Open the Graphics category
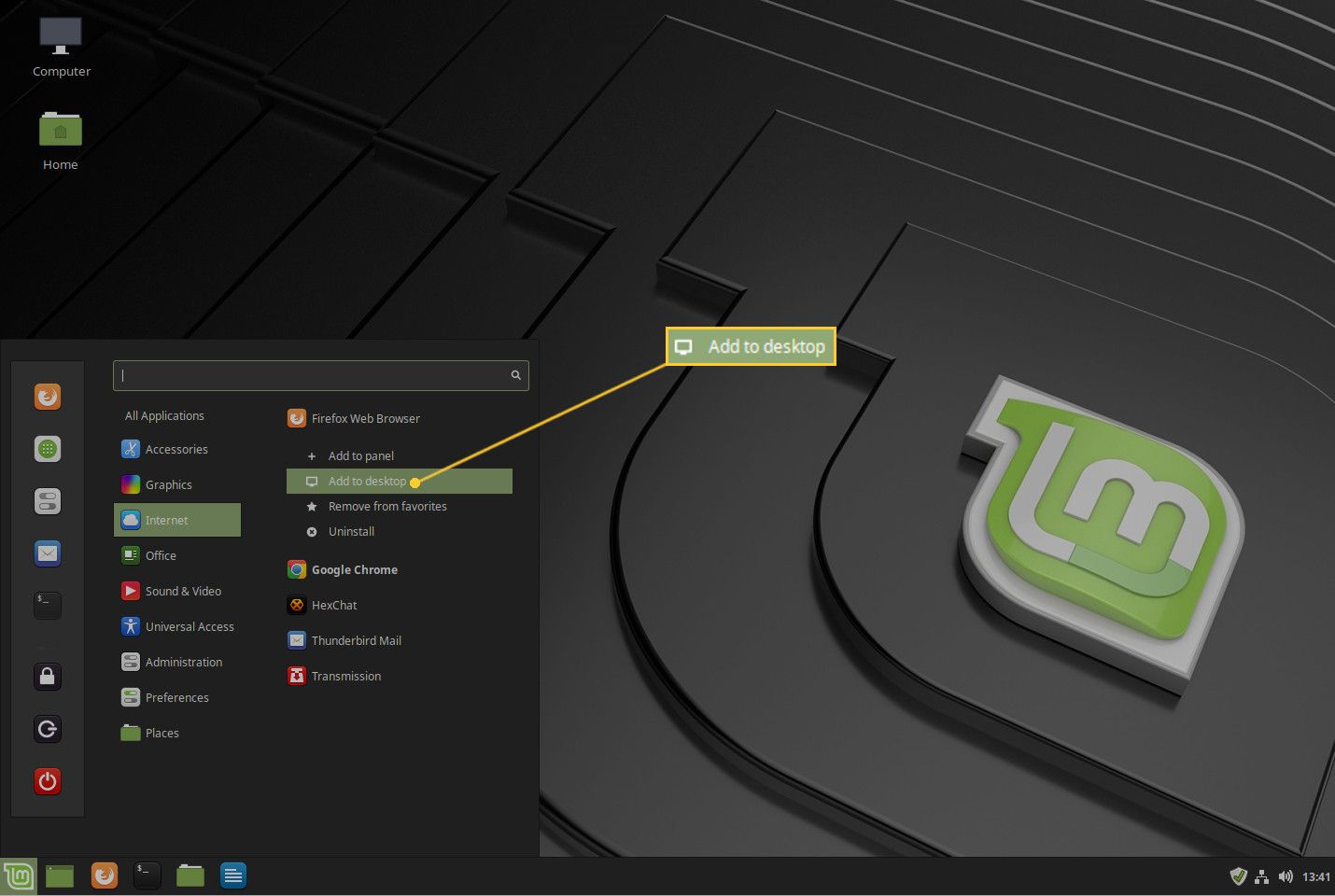The height and width of the screenshot is (896, 1335). point(177,484)
